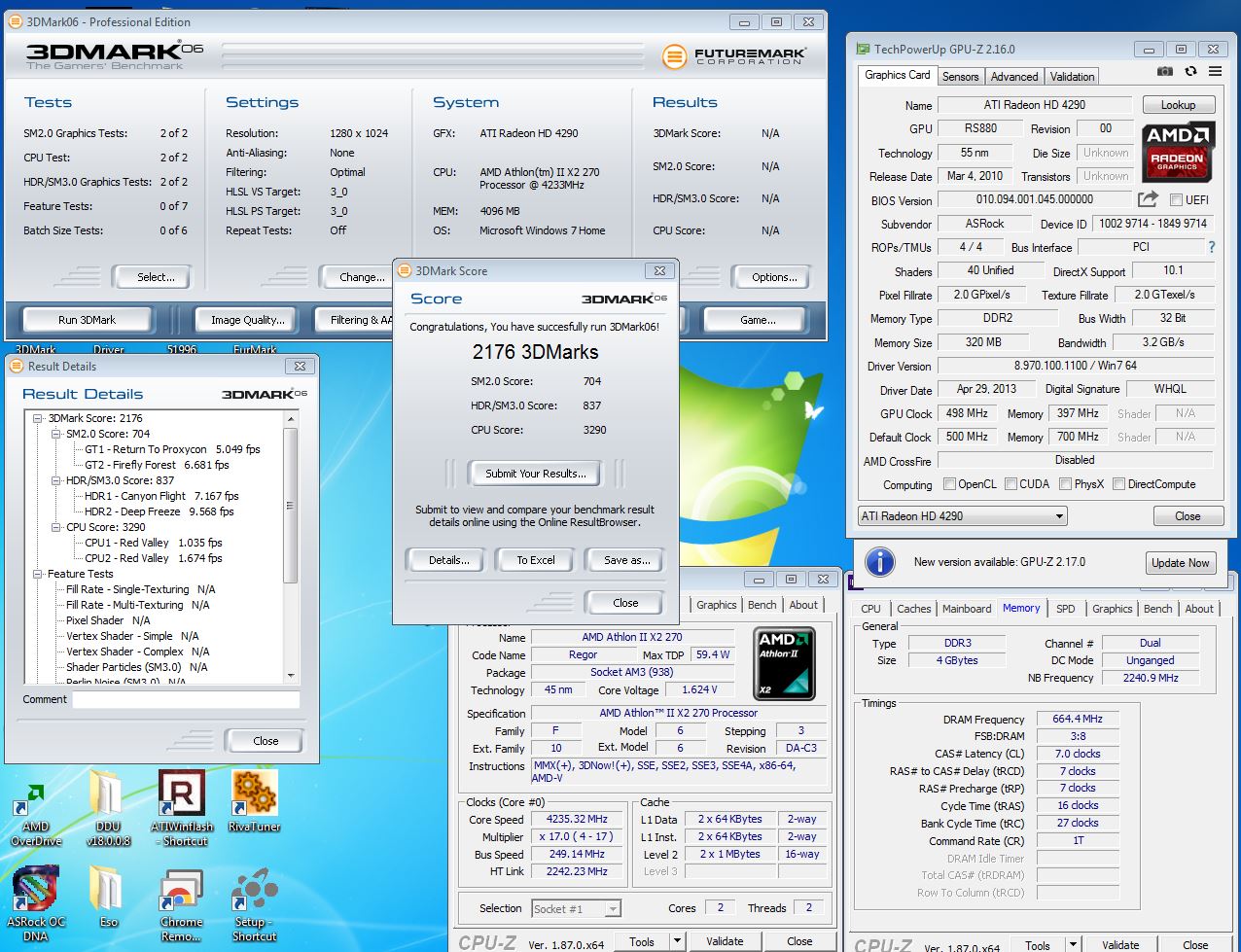The height and width of the screenshot is (952, 1241).
Task: Collapse the HDR/SM3.0 Score: 837 node
Action: (x=56, y=480)
